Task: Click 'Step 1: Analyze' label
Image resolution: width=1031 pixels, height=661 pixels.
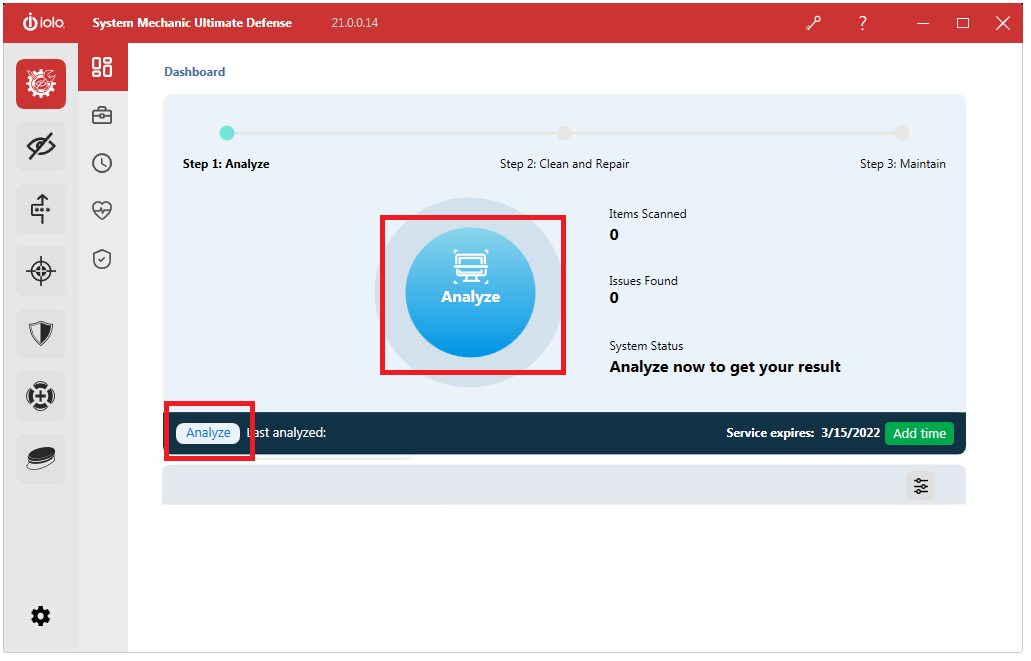Action: (227, 164)
